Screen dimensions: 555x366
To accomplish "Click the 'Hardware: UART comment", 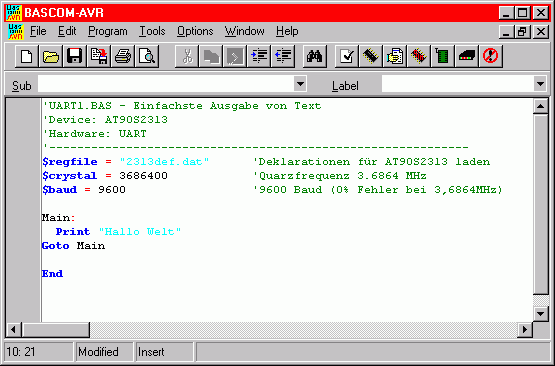I will pyautogui.click(x=94, y=134).
